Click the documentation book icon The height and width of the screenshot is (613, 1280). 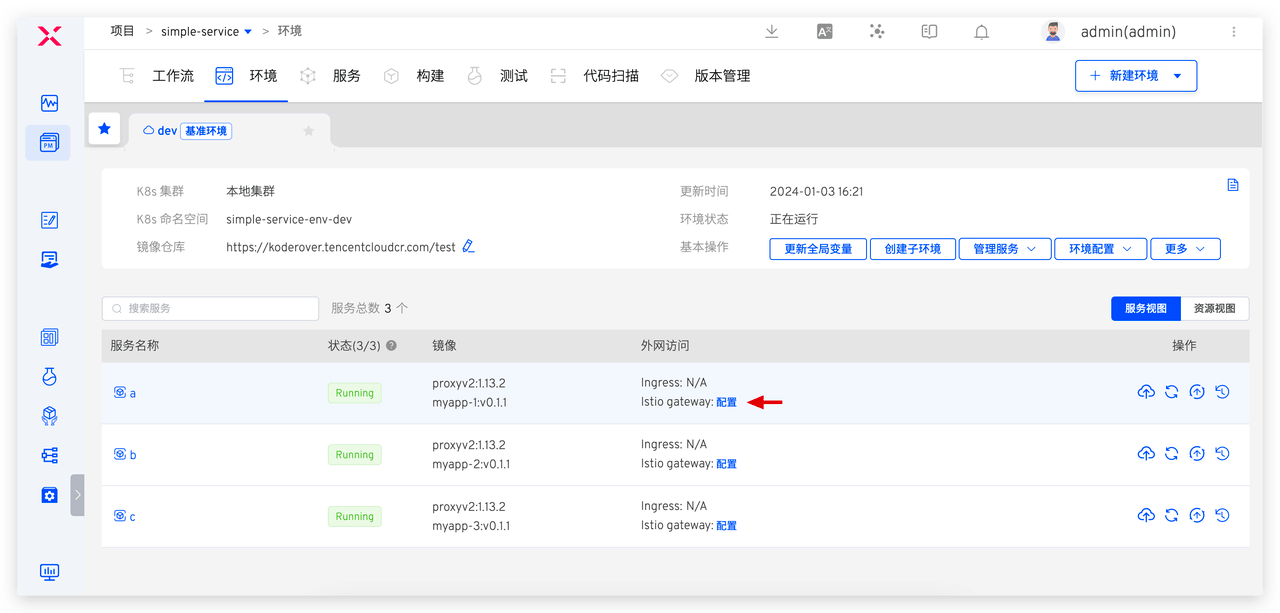click(929, 32)
